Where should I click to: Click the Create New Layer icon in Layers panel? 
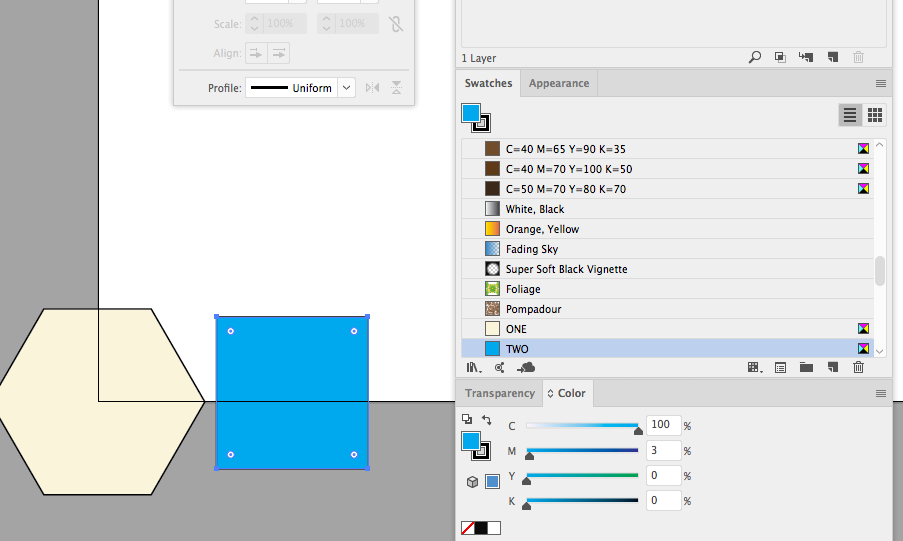point(833,57)
